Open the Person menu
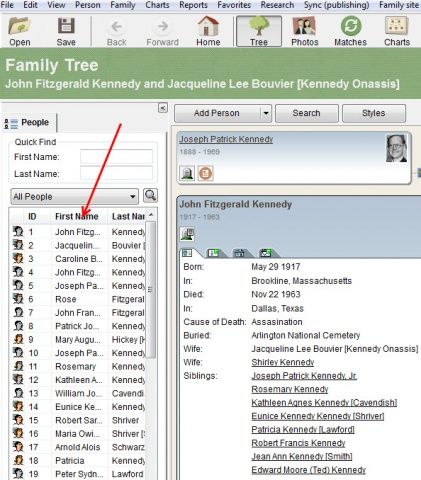The image size is (421, 480). (x=88, y=5)
